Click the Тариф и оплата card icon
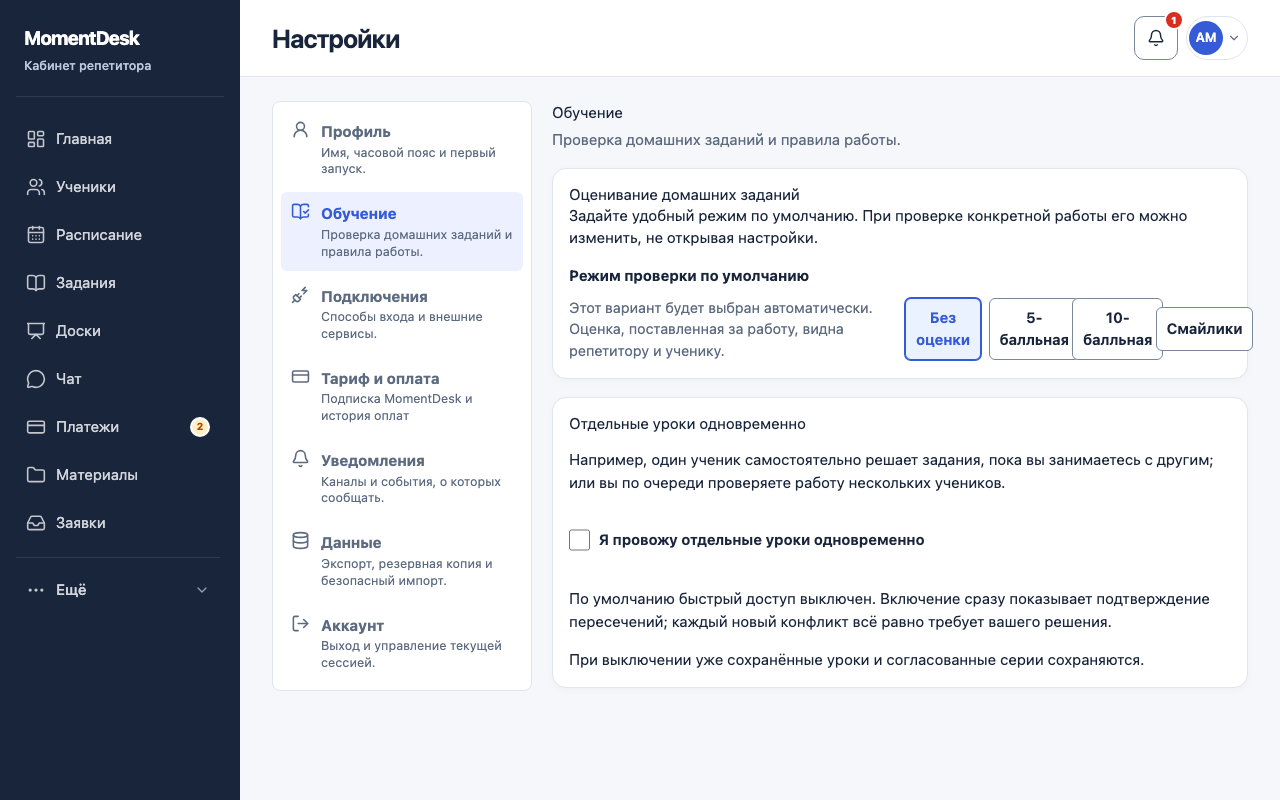The height and width of the screenshot is (800, 1280). coord(300,377)
